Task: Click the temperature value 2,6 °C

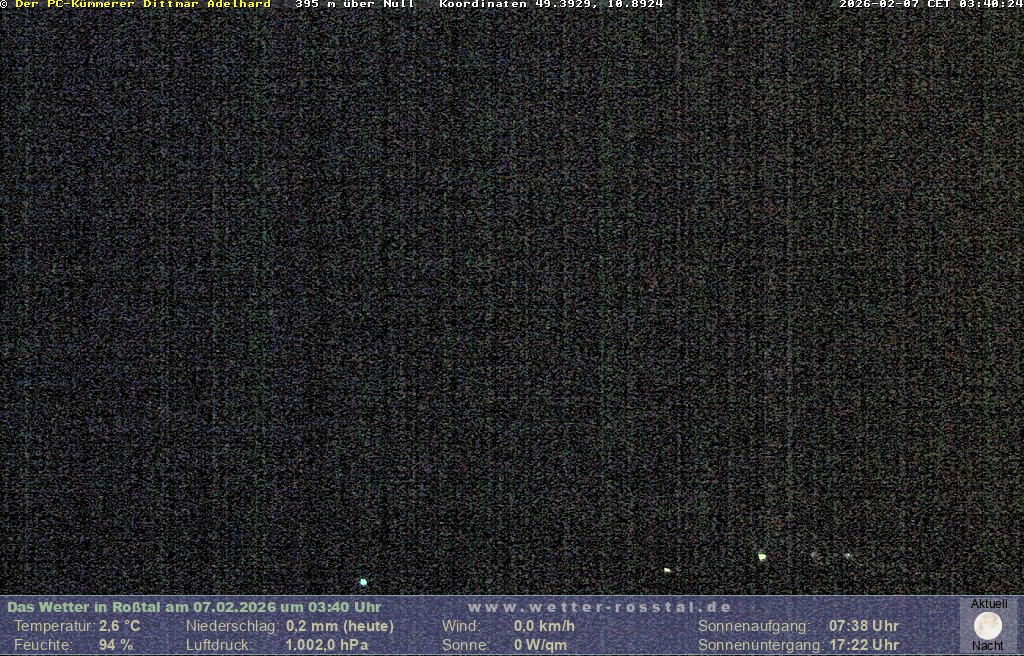Action: (120, 626)
